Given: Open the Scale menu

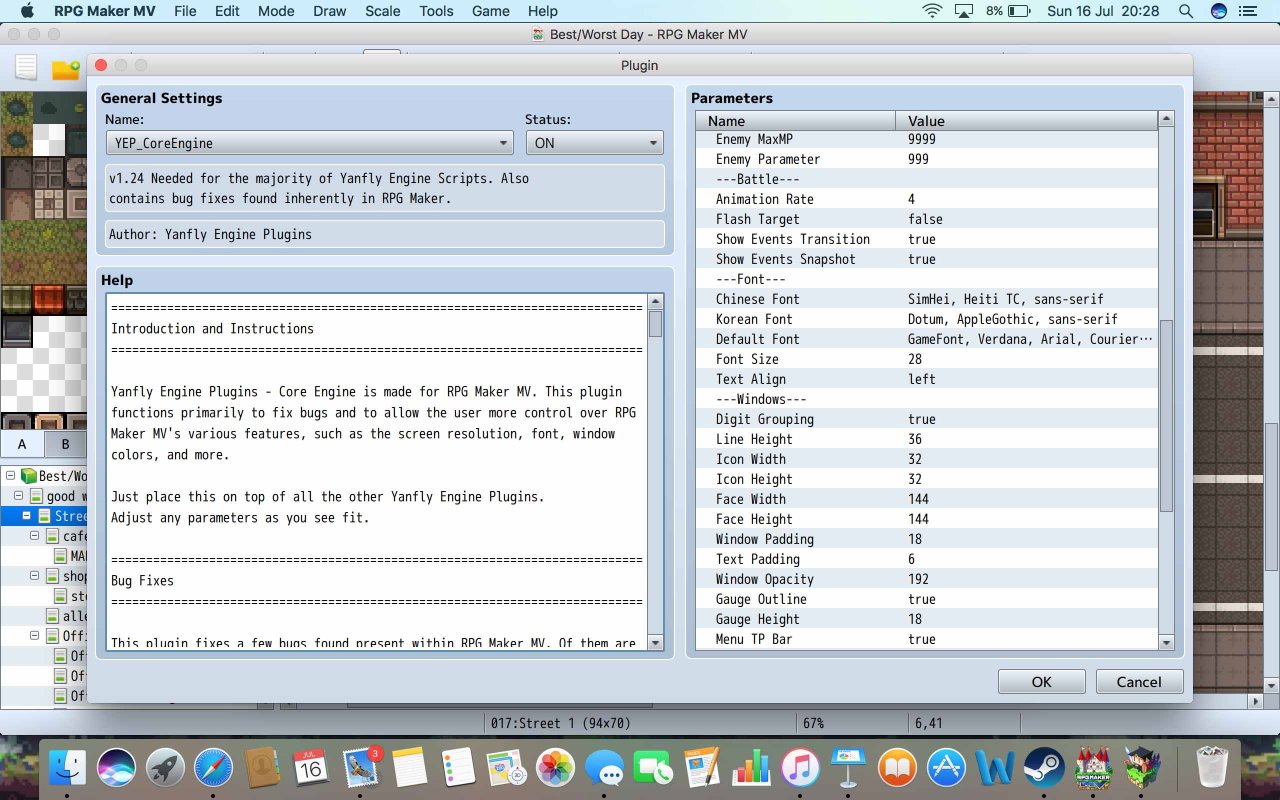Looking at the screenshot, I should [383, 11].
